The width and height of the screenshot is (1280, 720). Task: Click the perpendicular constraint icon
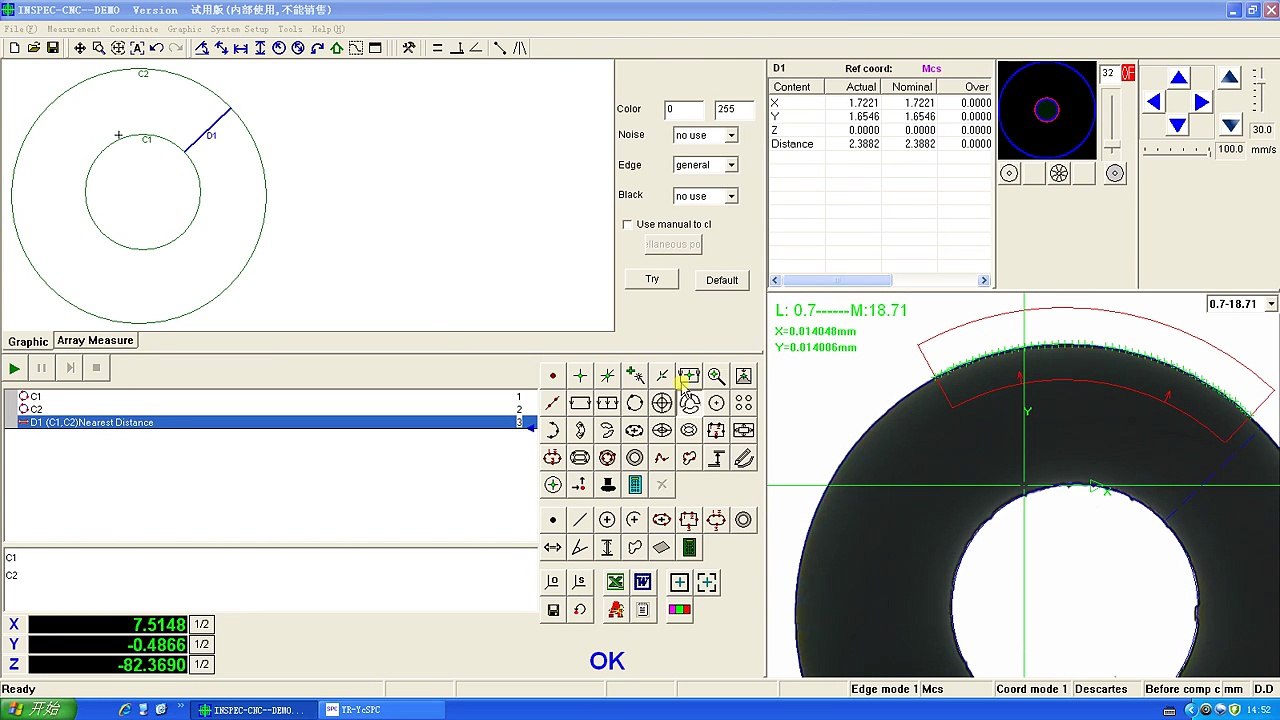456,48
